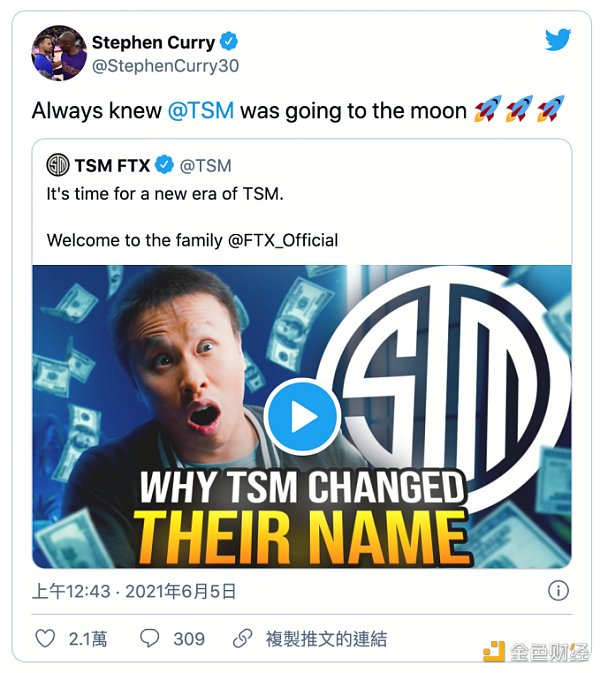Open the info circle icon
This screenshot has height=673, width=600.
(558, 591)
